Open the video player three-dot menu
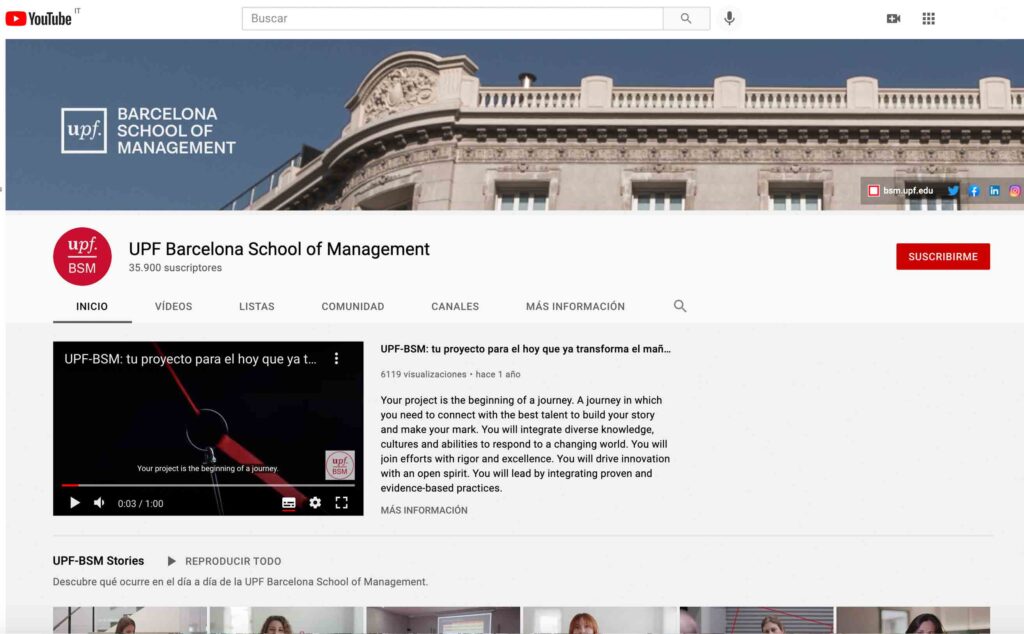The image size is (1024, 634). [336, 358]
